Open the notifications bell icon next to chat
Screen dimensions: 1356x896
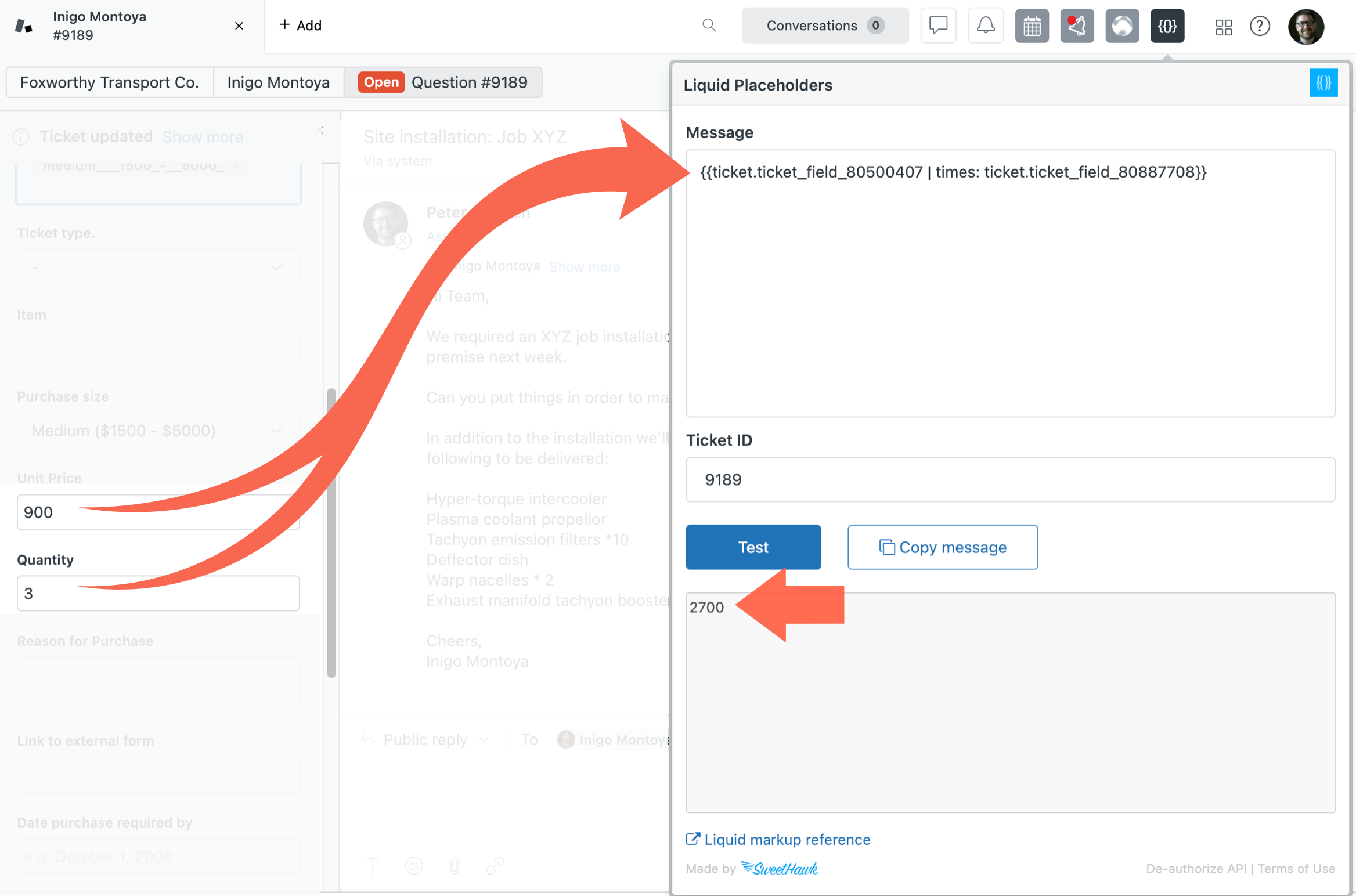pos(985,26)
